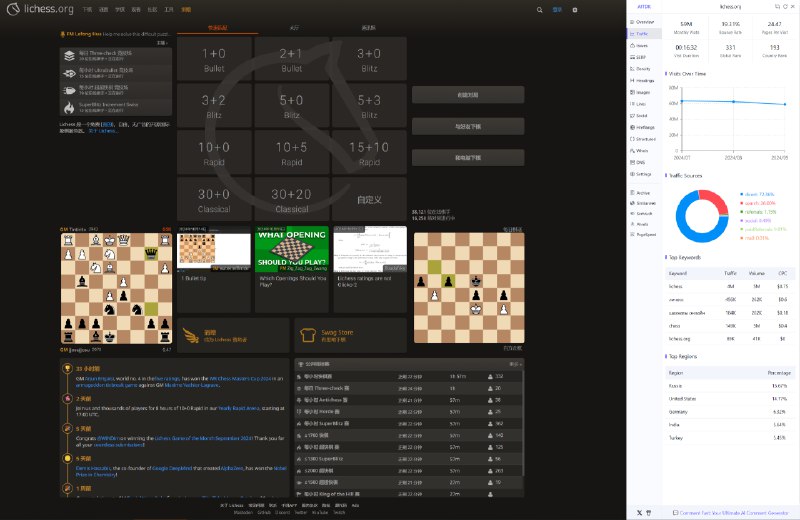Screen dimensions: 800x520
Task: Click the X (Twitter) icon in AITDK footer
Action: click(x=639, y=513)
